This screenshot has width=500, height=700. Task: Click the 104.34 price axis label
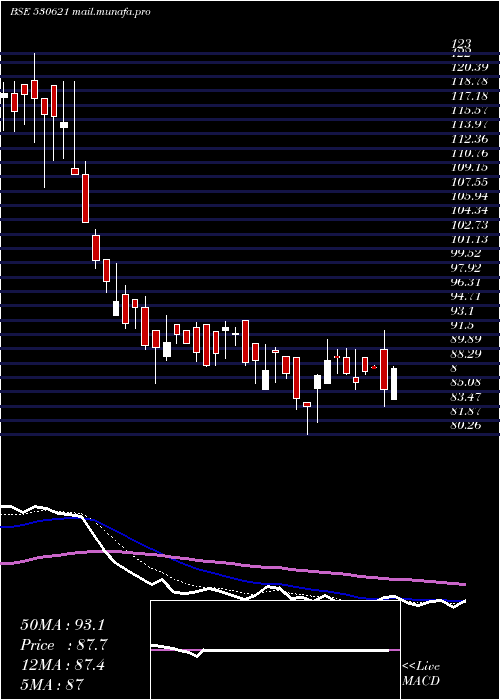click(470, 210)
